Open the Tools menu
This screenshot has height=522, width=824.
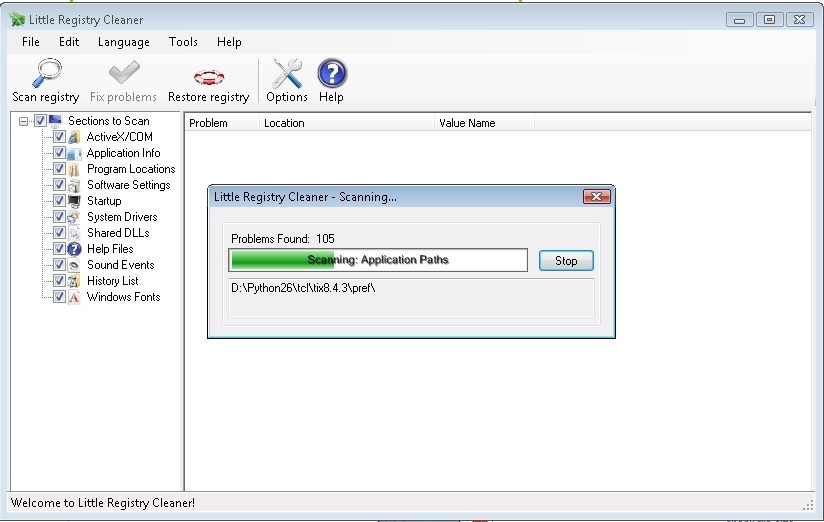pos(183,42)
